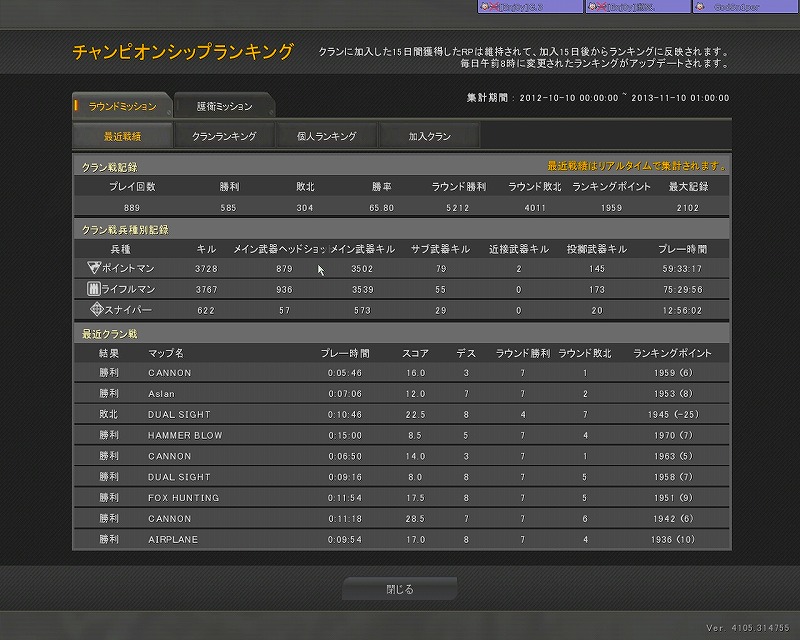Click the GodSniper window icon at top
This screenshot has width=800, height=640.
pos(702,6)
